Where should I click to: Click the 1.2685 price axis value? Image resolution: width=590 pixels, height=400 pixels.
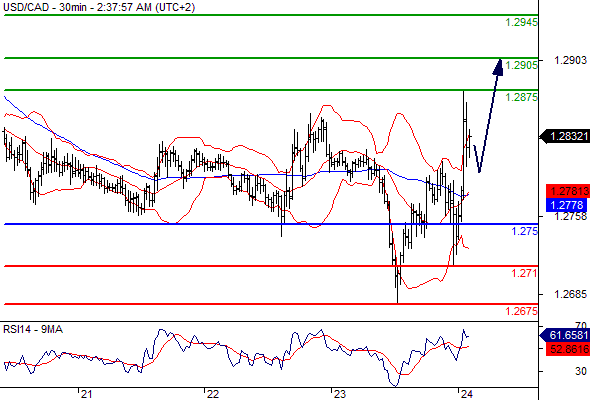(570, 294)
